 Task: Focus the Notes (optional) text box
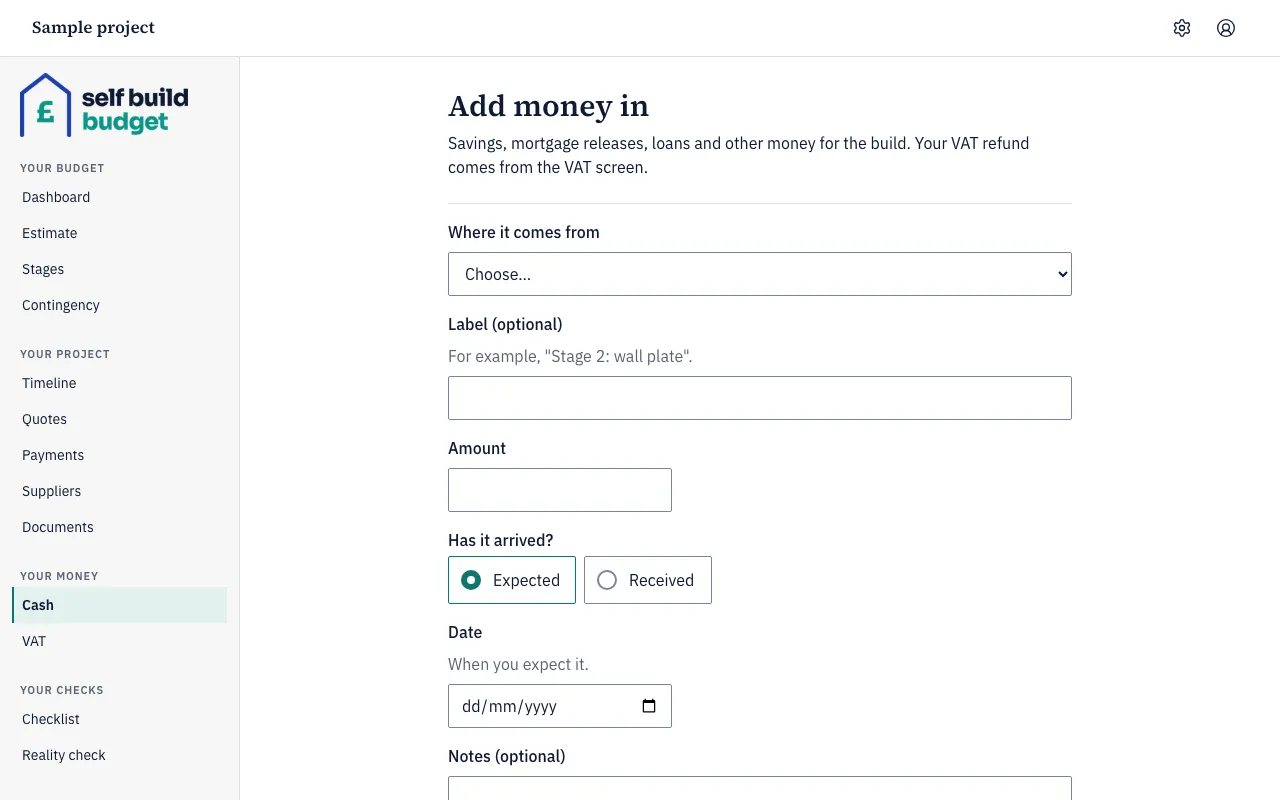pyautogui.click(x=760, y=788)
